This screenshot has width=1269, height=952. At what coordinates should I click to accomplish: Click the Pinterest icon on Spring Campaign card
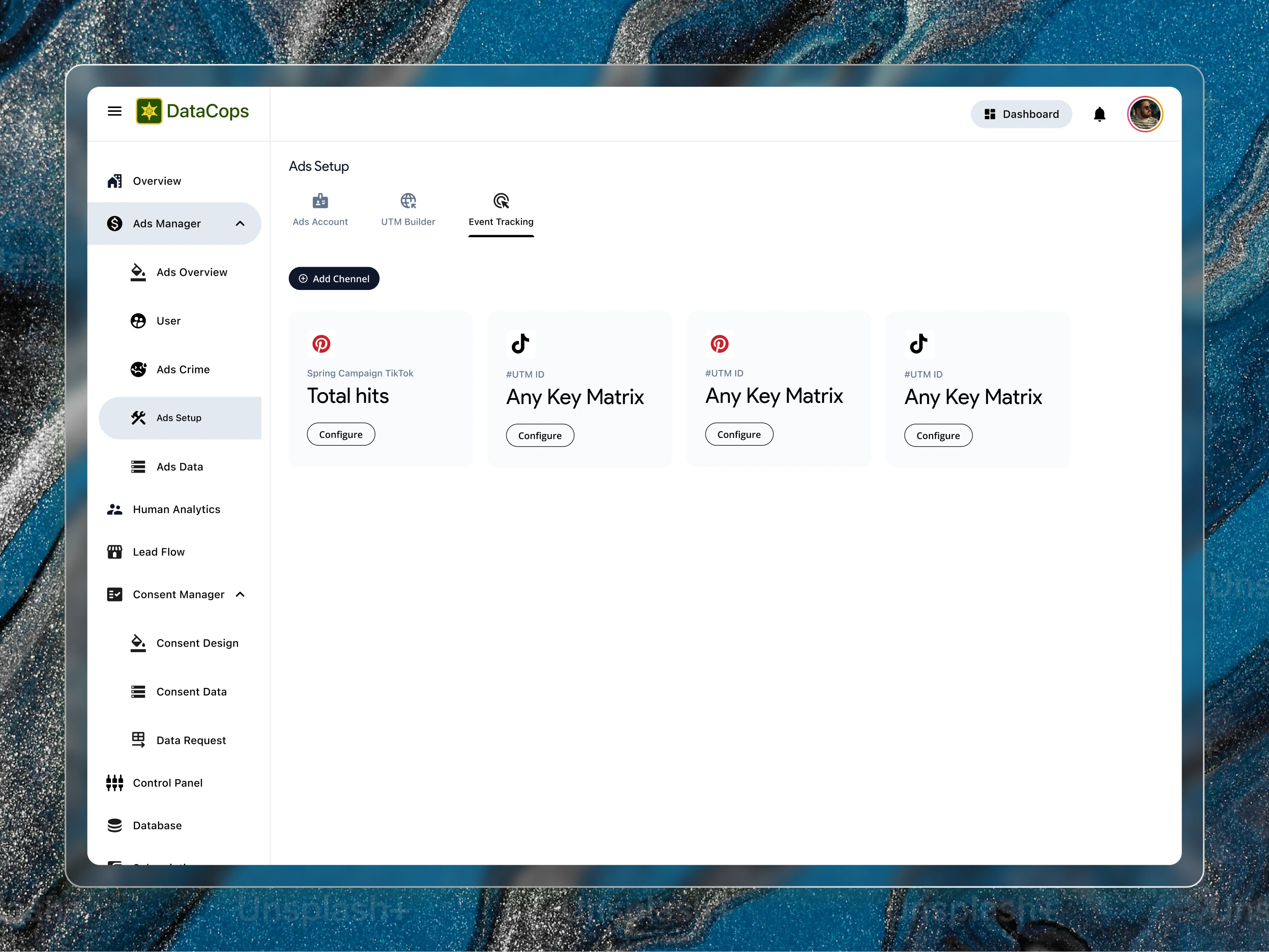point(321,344)
